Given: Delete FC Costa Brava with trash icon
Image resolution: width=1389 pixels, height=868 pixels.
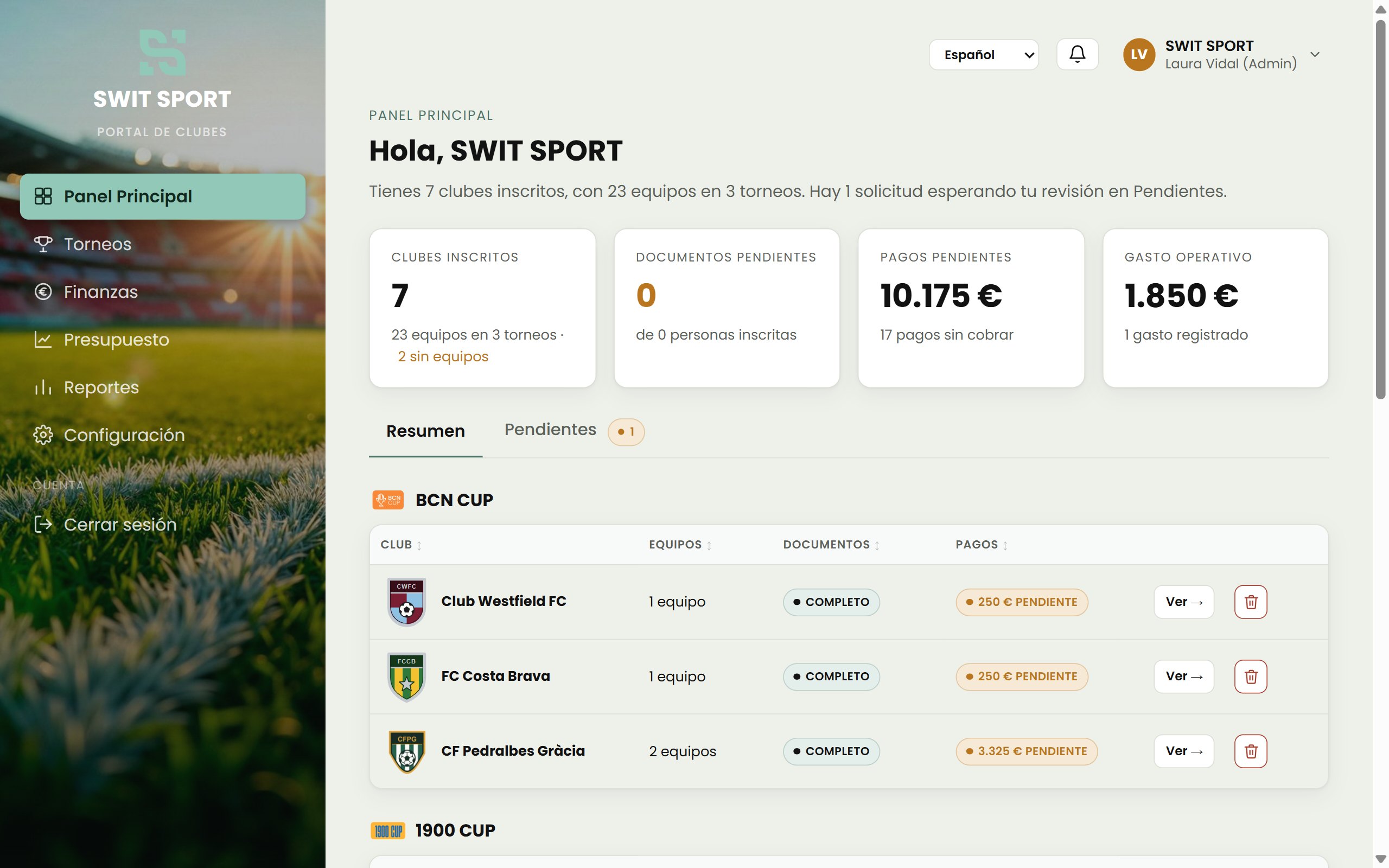Looking at the screenshot, I should [x=1251, y=676].
